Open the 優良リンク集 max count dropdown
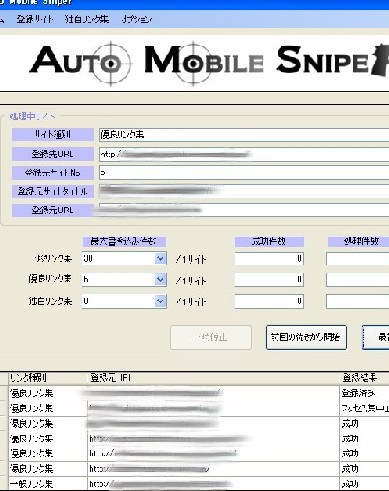The width and height of the screenshot is (389, 491). (160, 279)
